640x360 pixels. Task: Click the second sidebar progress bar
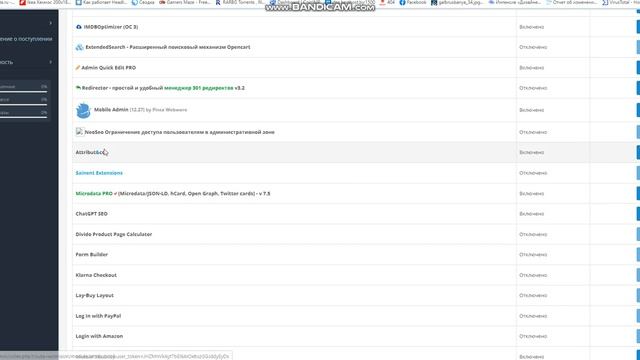click(23, 104)
